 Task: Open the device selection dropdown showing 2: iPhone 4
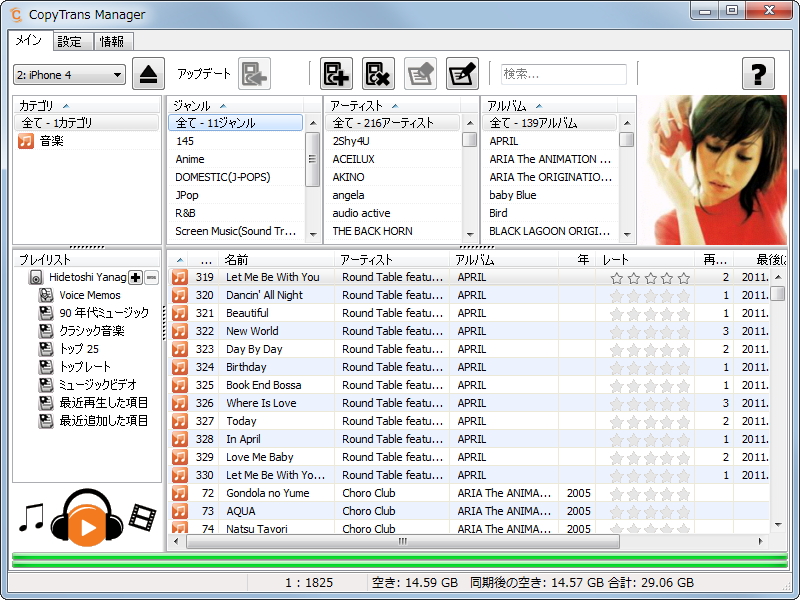[x=70, y=74]
